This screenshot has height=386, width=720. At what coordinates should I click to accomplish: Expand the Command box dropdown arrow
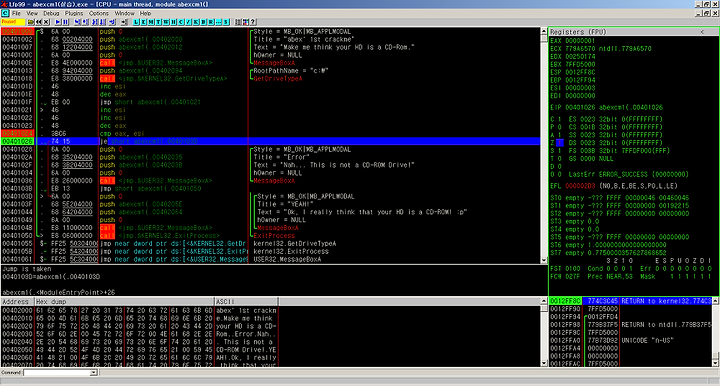pyautogui.click(x=94, y=373)
